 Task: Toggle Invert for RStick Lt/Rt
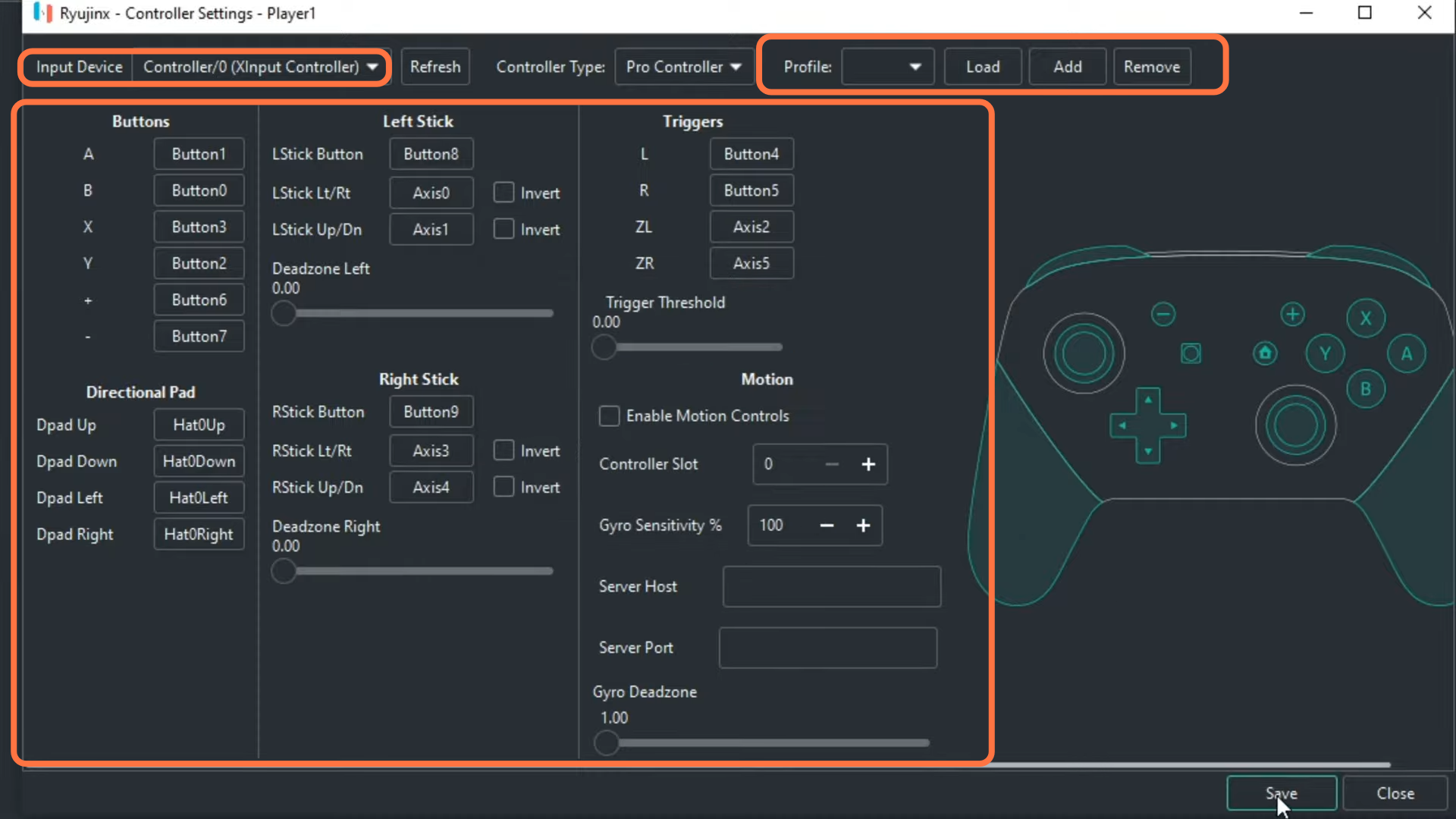504,450
